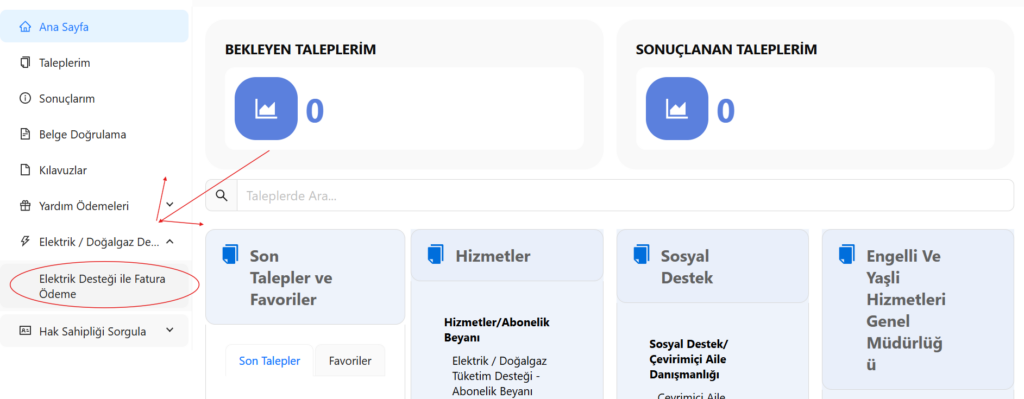The height and width of the screenshot is (399, 1024).
Task: Click the Hak Sahipliği Sorgula card icon
Action: point(25,330)
